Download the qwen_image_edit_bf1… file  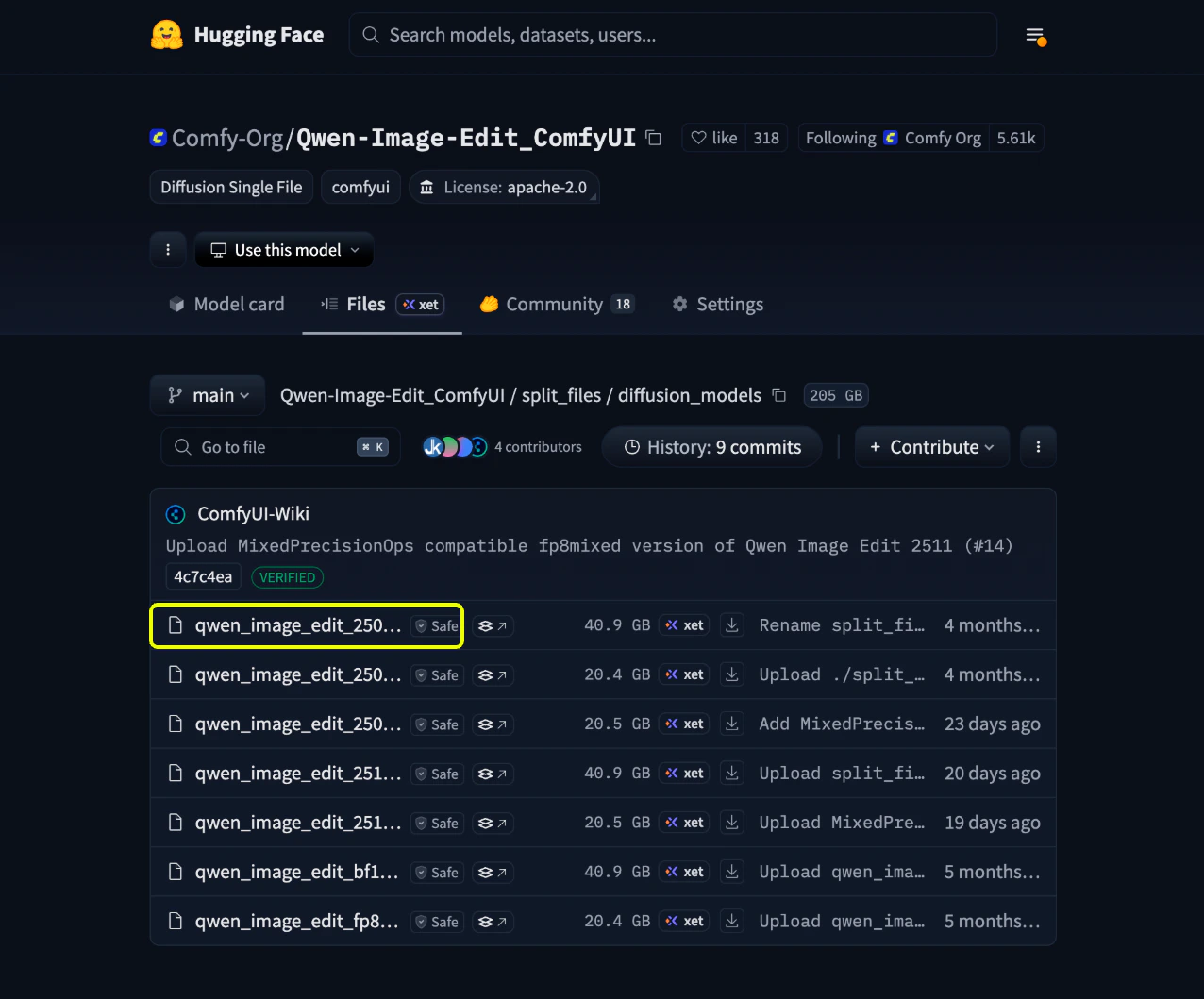pos(731,872)
